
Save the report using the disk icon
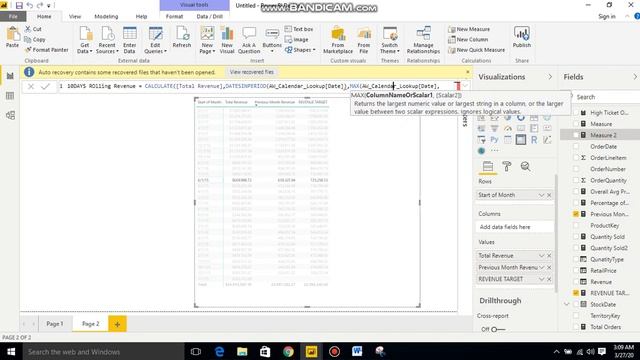point(19,5)
